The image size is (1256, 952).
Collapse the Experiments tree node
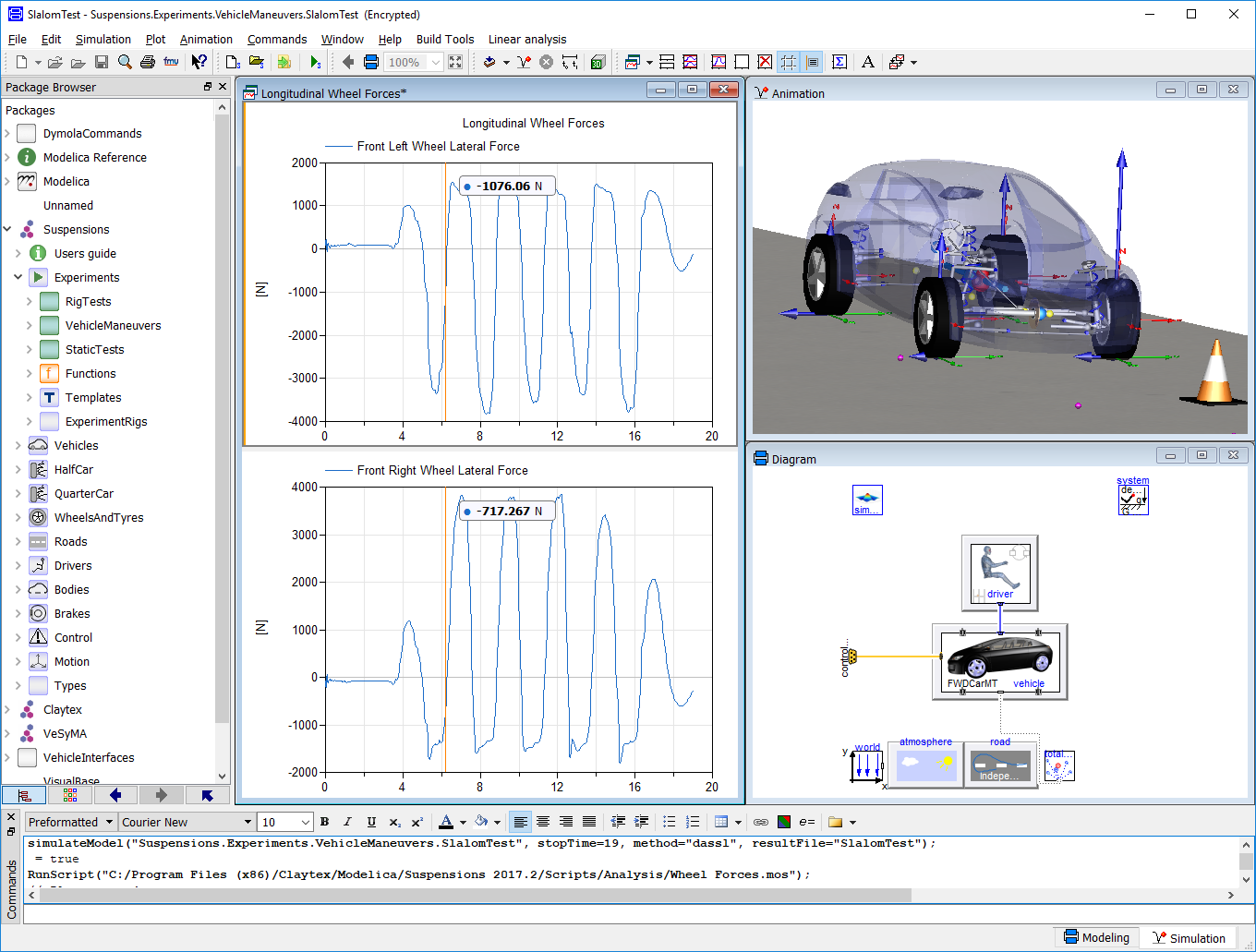click(x=18, y=278)
